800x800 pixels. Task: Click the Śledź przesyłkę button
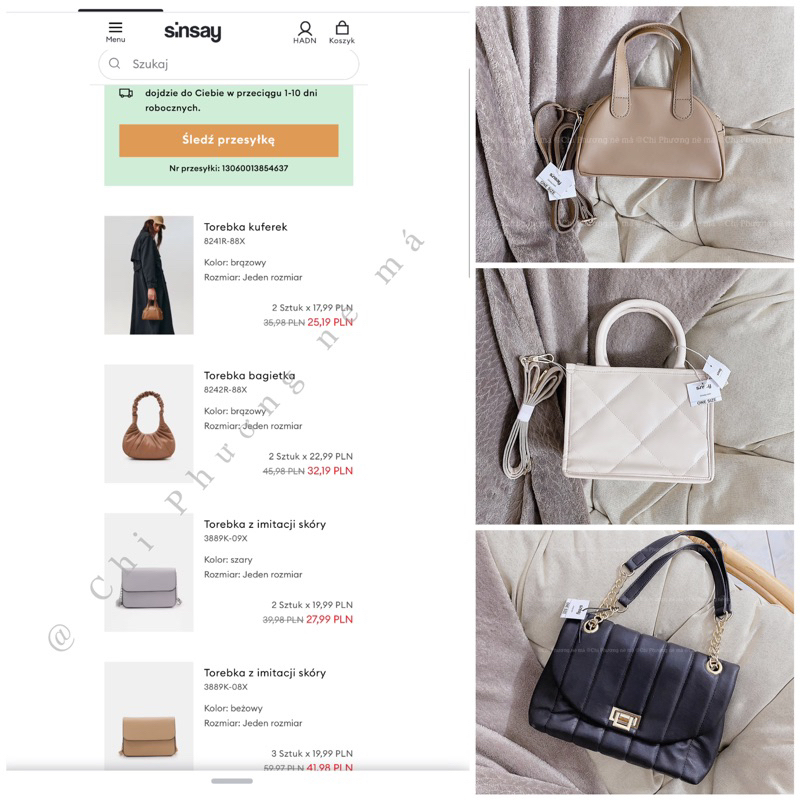click(x=229, y=140)
